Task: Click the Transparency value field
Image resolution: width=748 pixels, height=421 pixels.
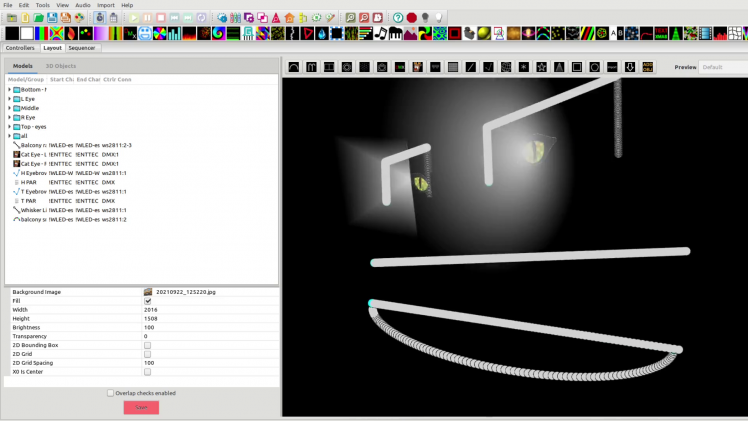Action: tap(210, 336)
